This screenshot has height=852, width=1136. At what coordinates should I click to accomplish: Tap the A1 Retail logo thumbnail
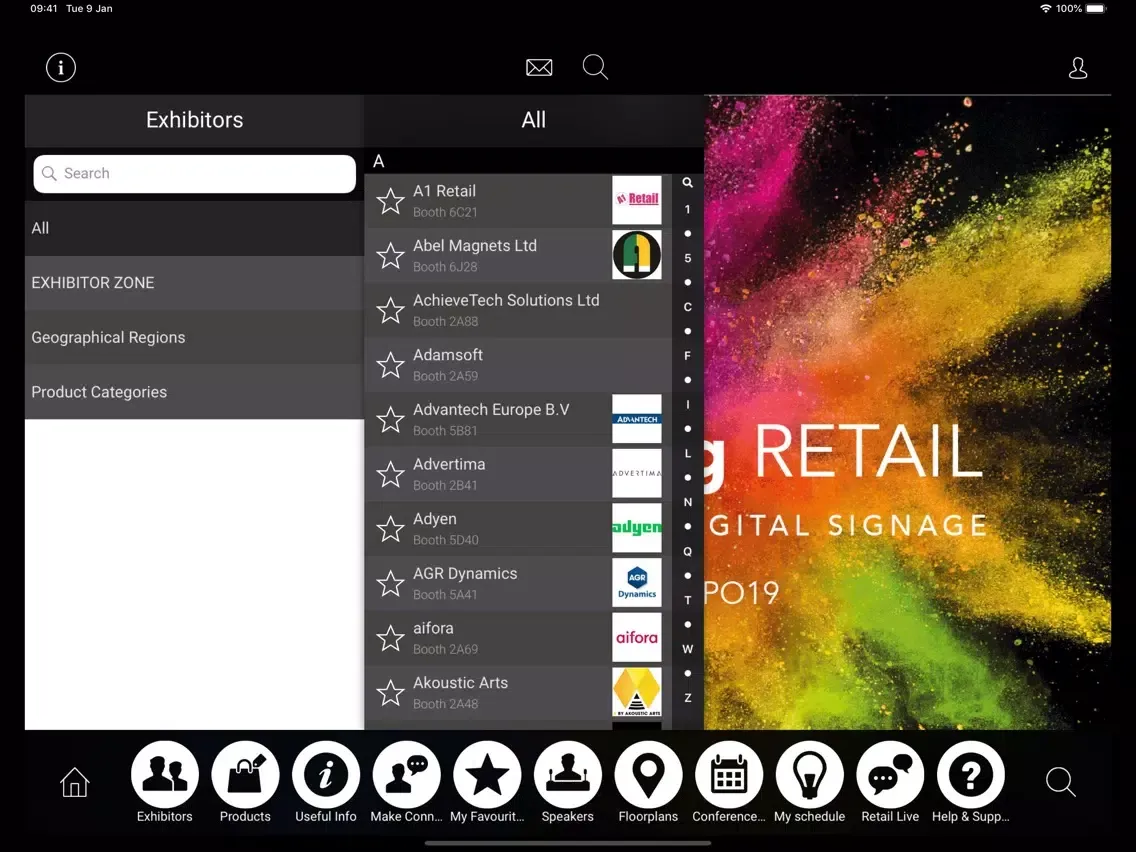[x=637, y=200]
